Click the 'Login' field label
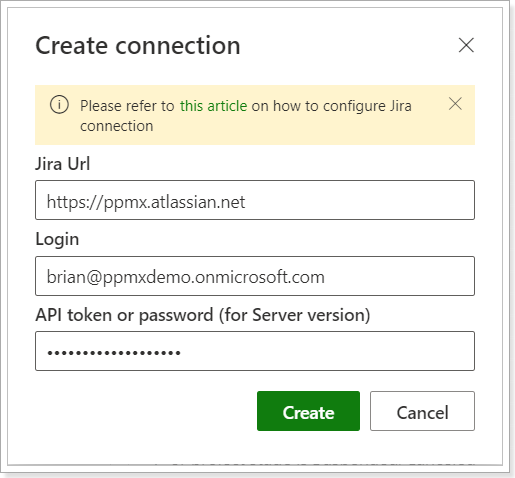515x478 pixels. (x=57, y=239)
